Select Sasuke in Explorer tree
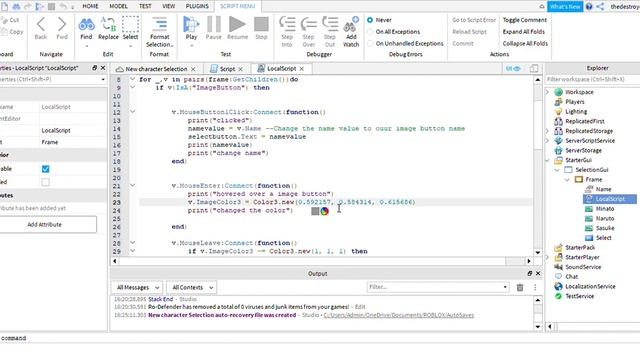640x360 pixels. click(604, 228)
